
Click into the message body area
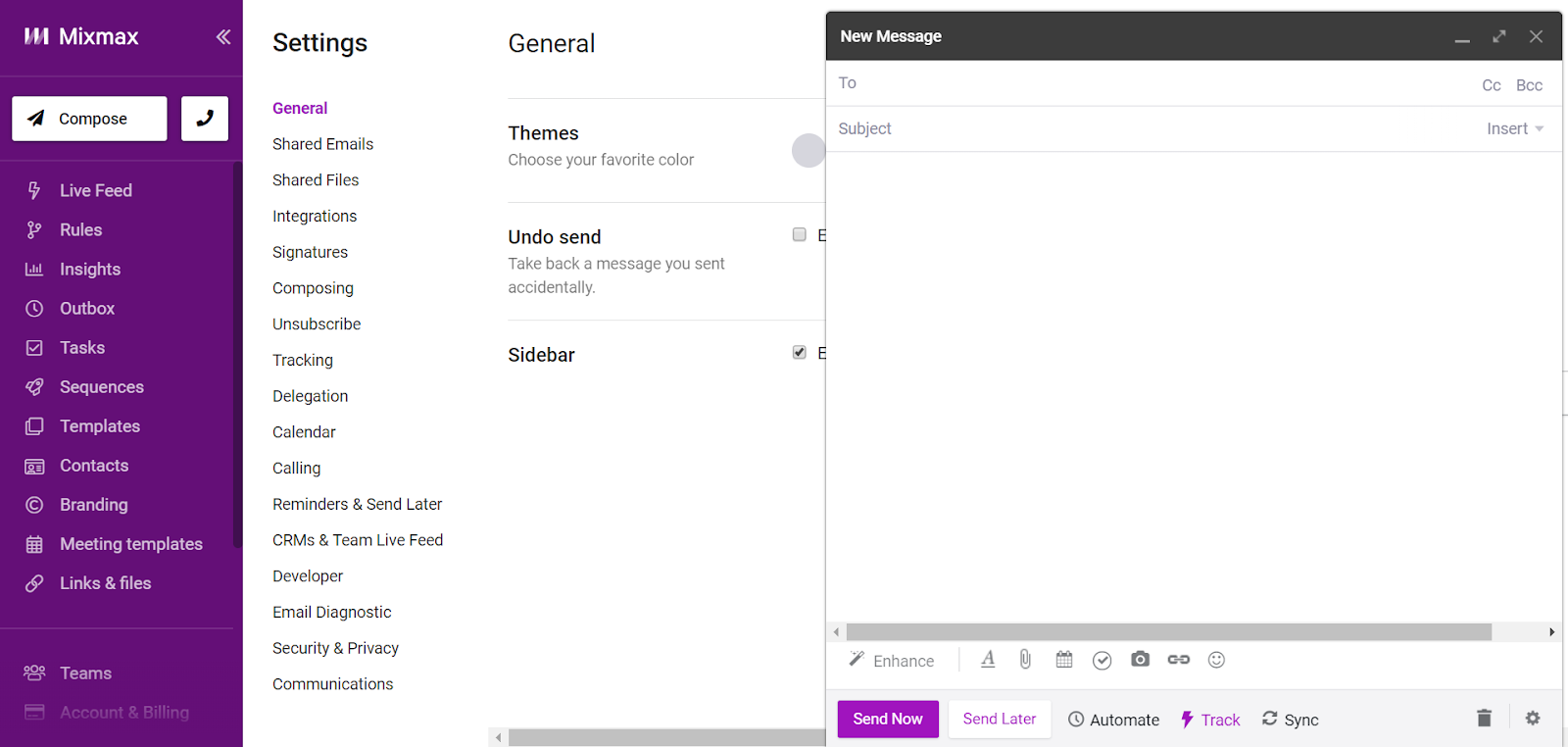click(x=1194, y=387)
